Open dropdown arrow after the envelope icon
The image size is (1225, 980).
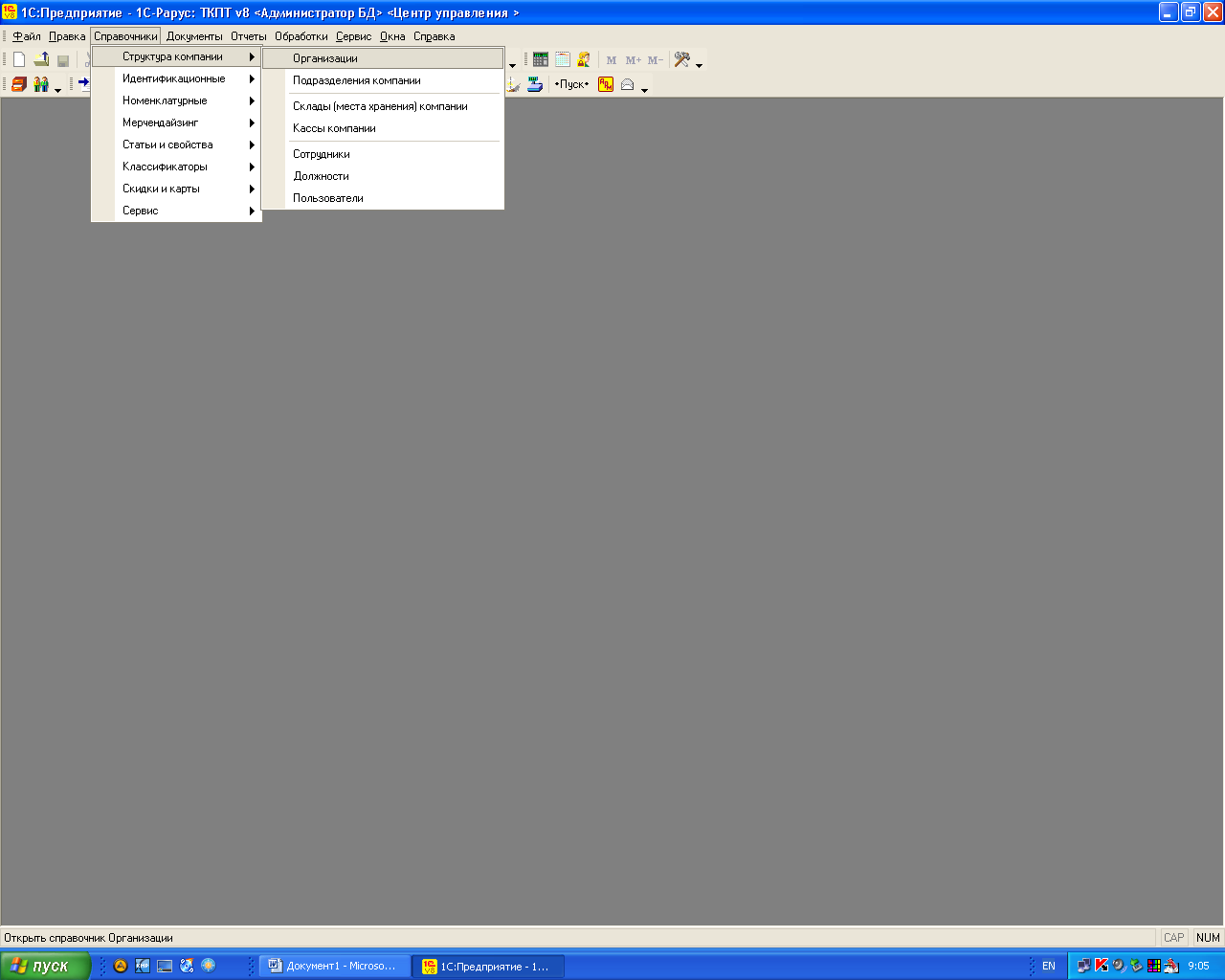[x=644, y=90]
